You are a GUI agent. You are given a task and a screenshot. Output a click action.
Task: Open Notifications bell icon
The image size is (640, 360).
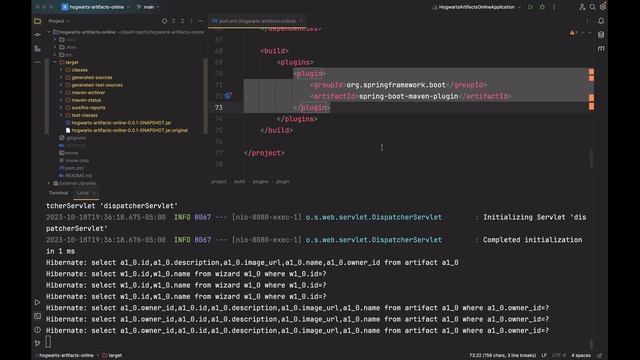coord(601,21)
